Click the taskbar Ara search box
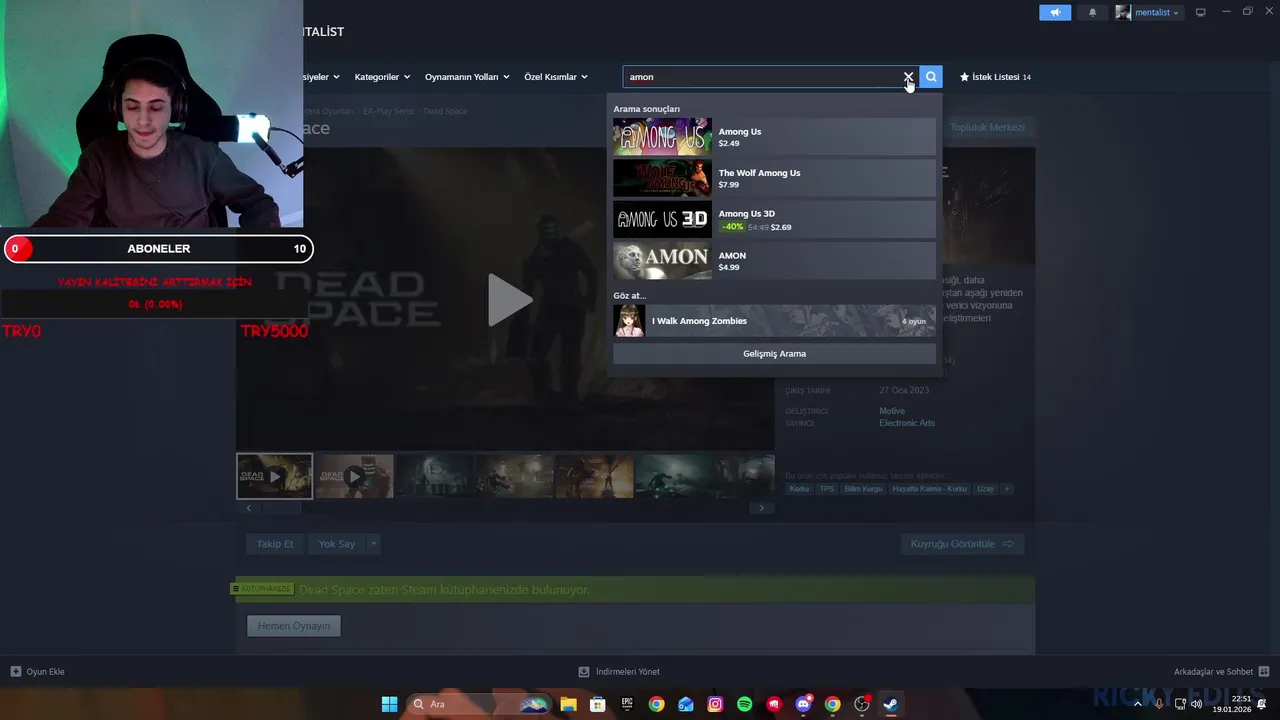The height and width of the screenshot is (720, 1280). 480,704
